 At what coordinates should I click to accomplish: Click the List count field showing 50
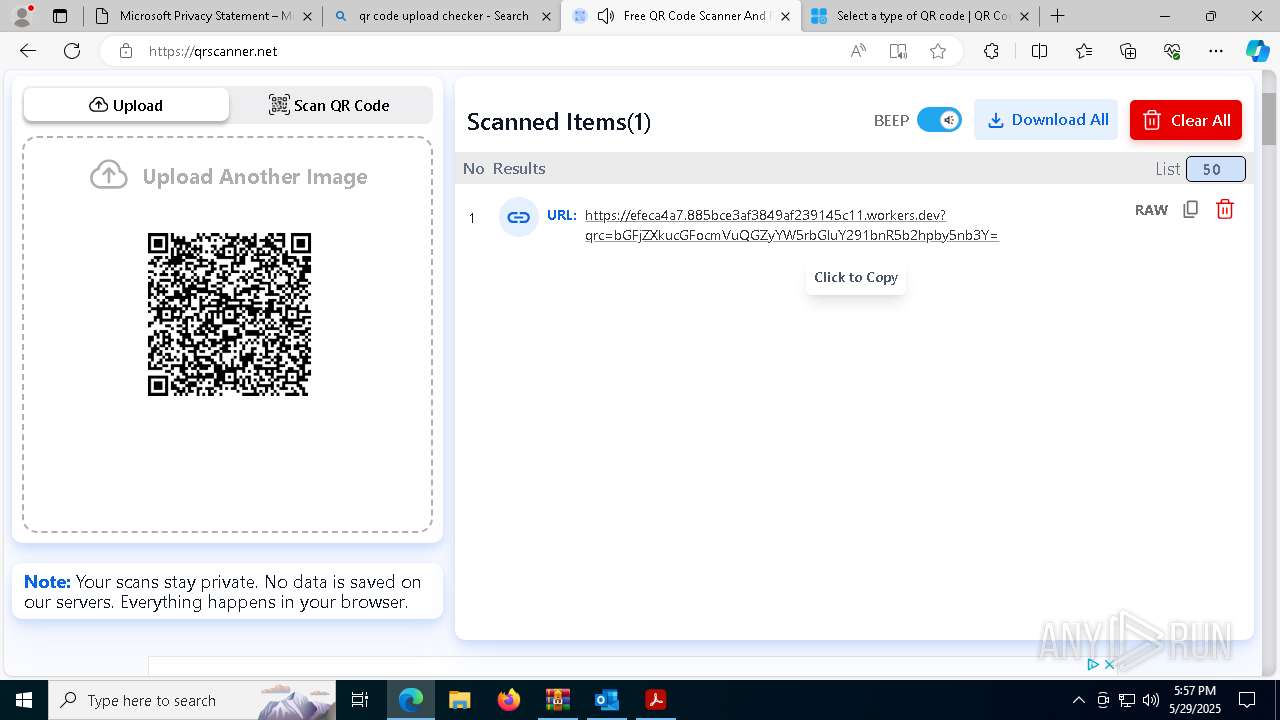(x=1215, y=169)
